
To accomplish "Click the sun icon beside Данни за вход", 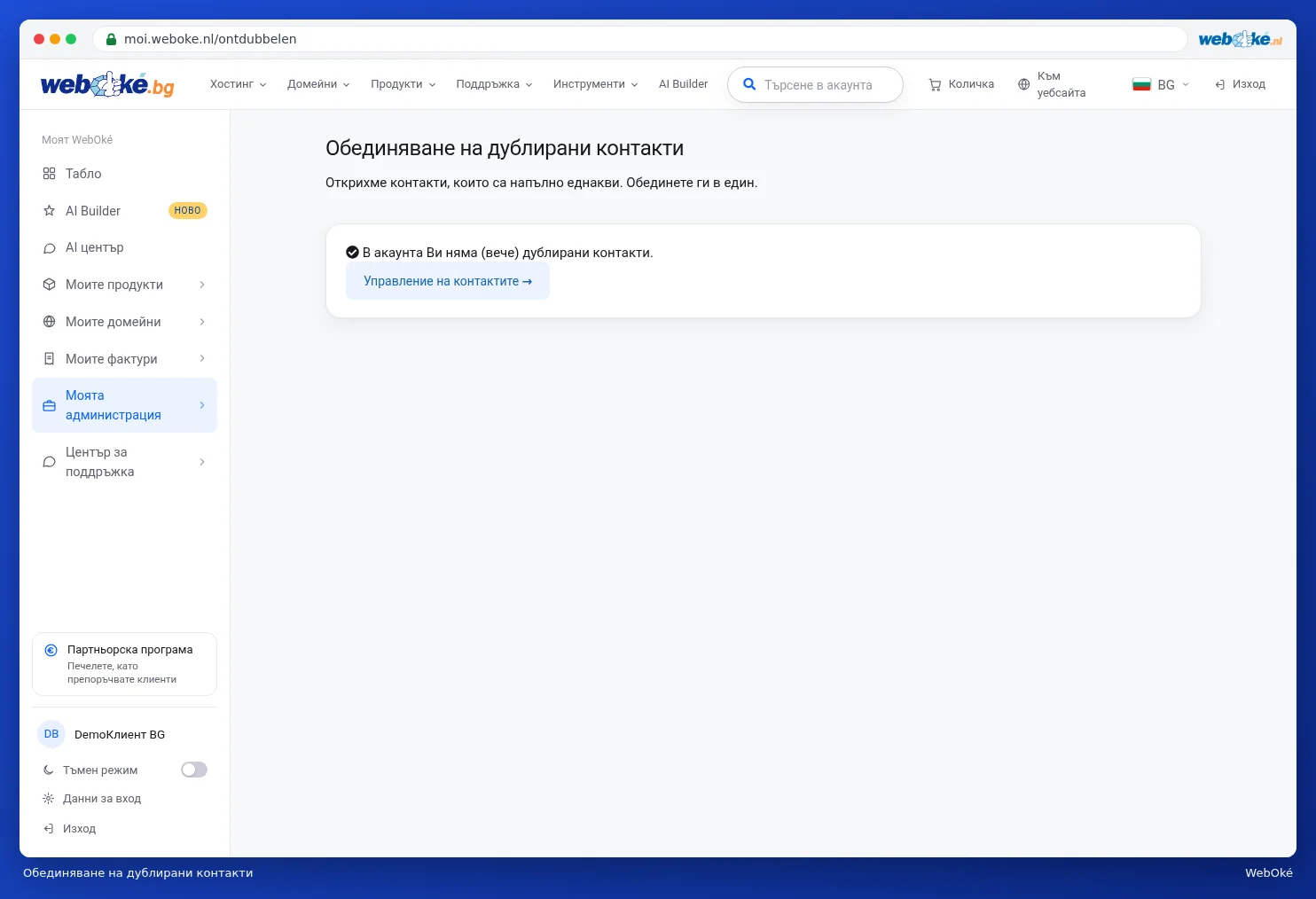I will click(x=49, y=799).
